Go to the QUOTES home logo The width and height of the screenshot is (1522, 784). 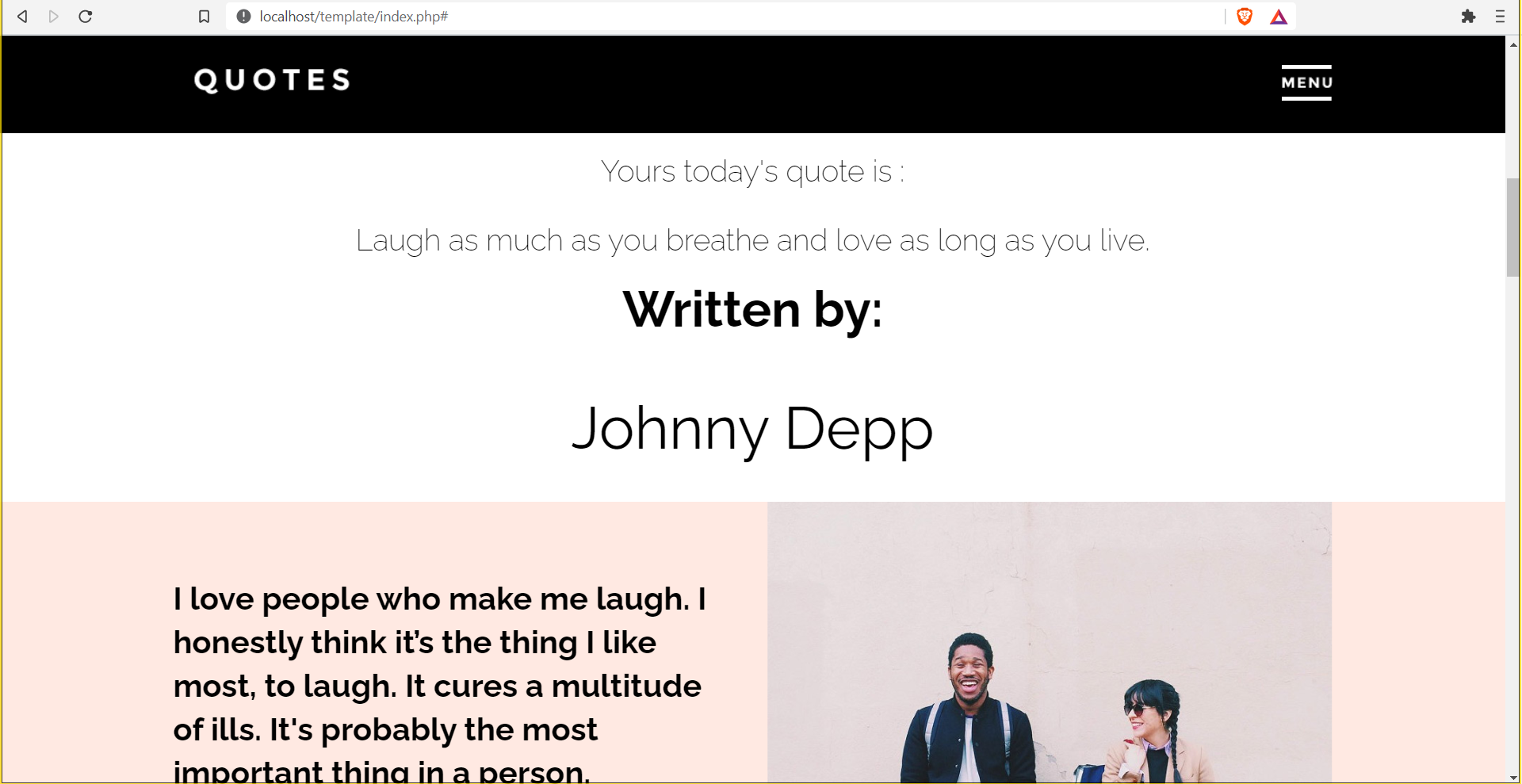tap(272, 80)
